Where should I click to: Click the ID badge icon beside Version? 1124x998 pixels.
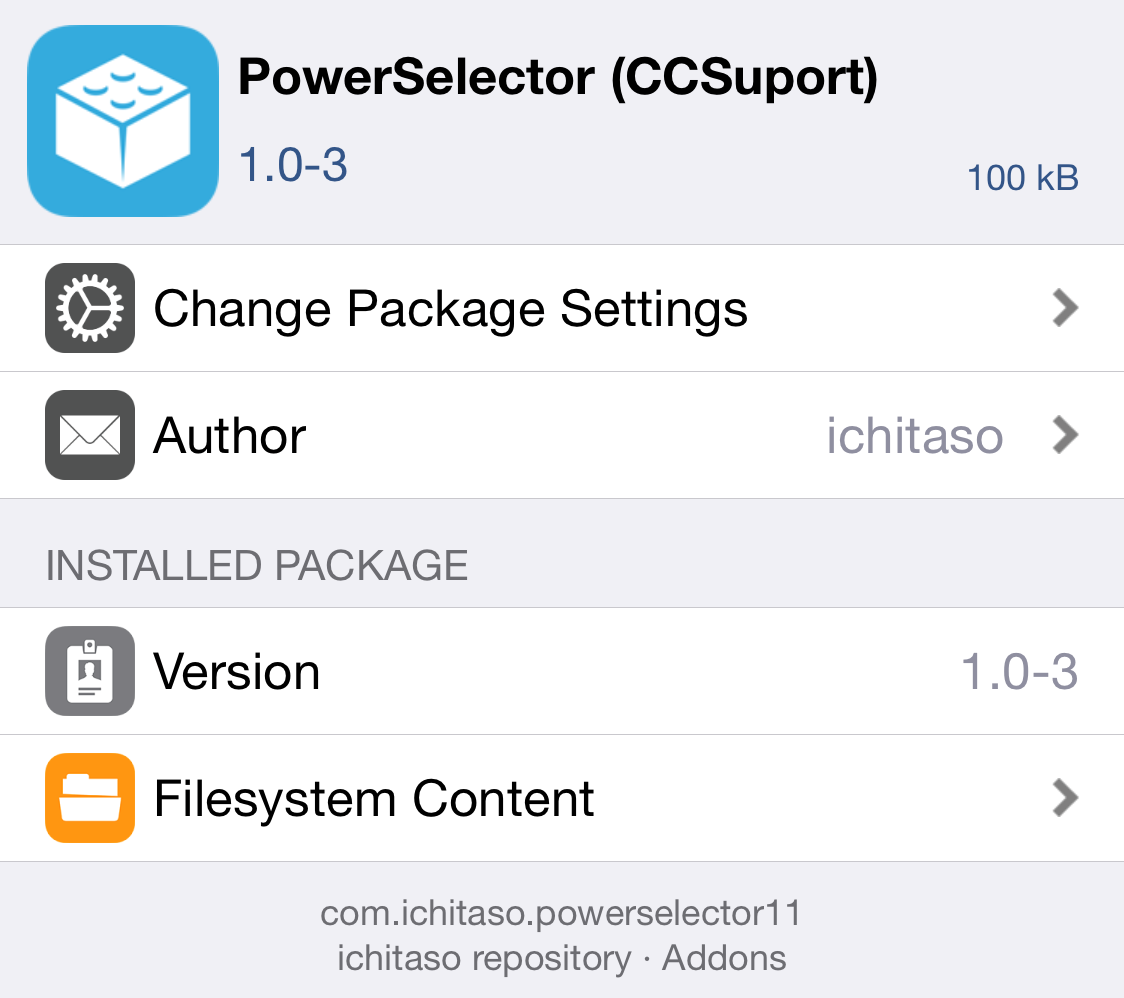(89, 671)
